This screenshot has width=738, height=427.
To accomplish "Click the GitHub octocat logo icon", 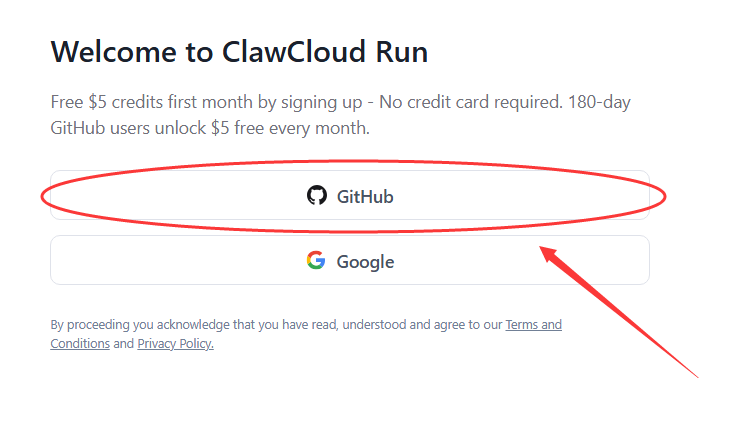I will coord(317,195).
